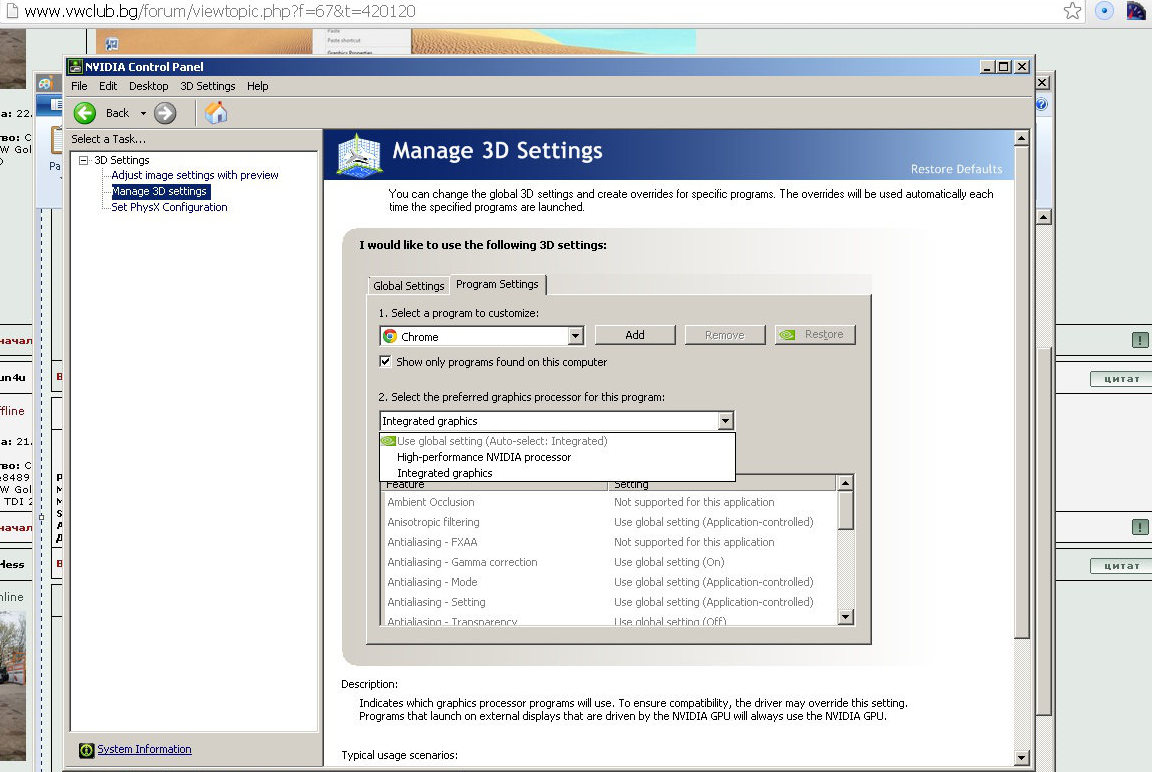
Task: Open the Desktop menu
Action: 149,86
